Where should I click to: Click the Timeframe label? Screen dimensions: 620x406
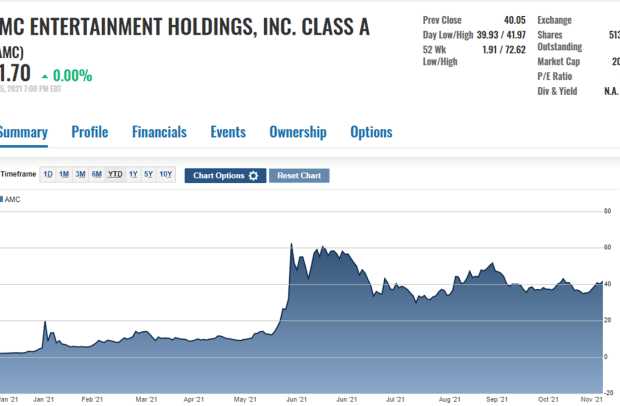tap(18, 174)
